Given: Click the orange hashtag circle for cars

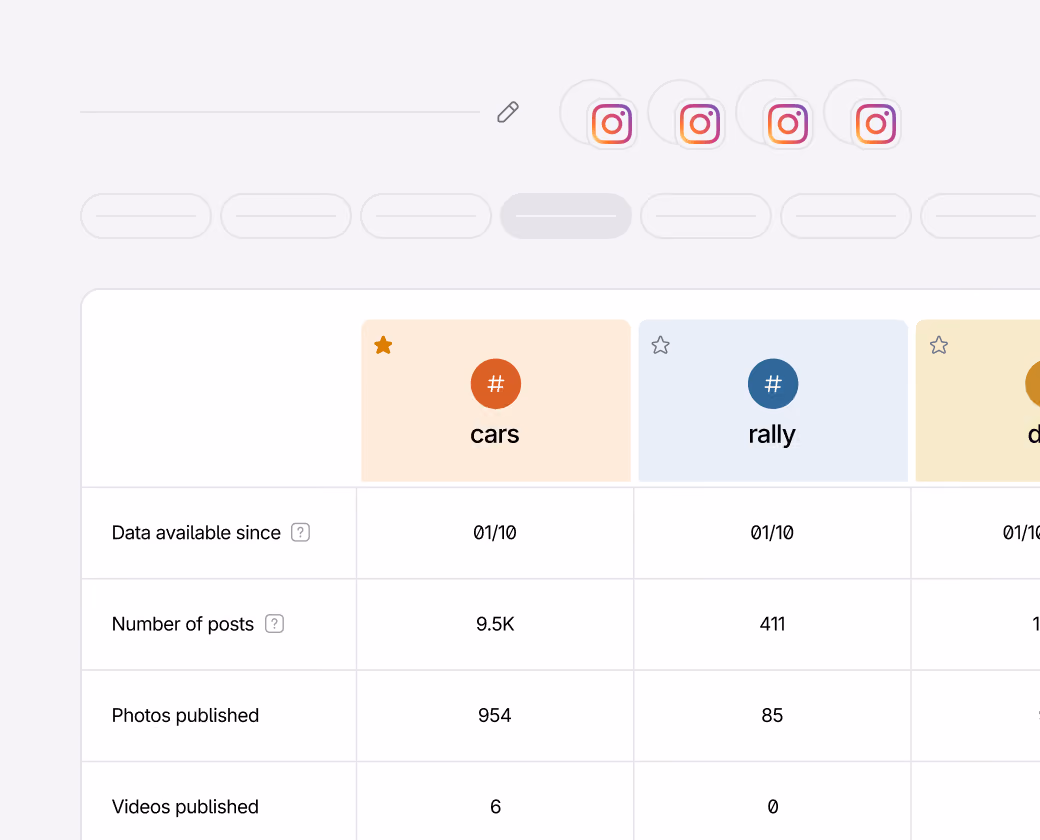Looking at the screenshot, I should point(495,384).
